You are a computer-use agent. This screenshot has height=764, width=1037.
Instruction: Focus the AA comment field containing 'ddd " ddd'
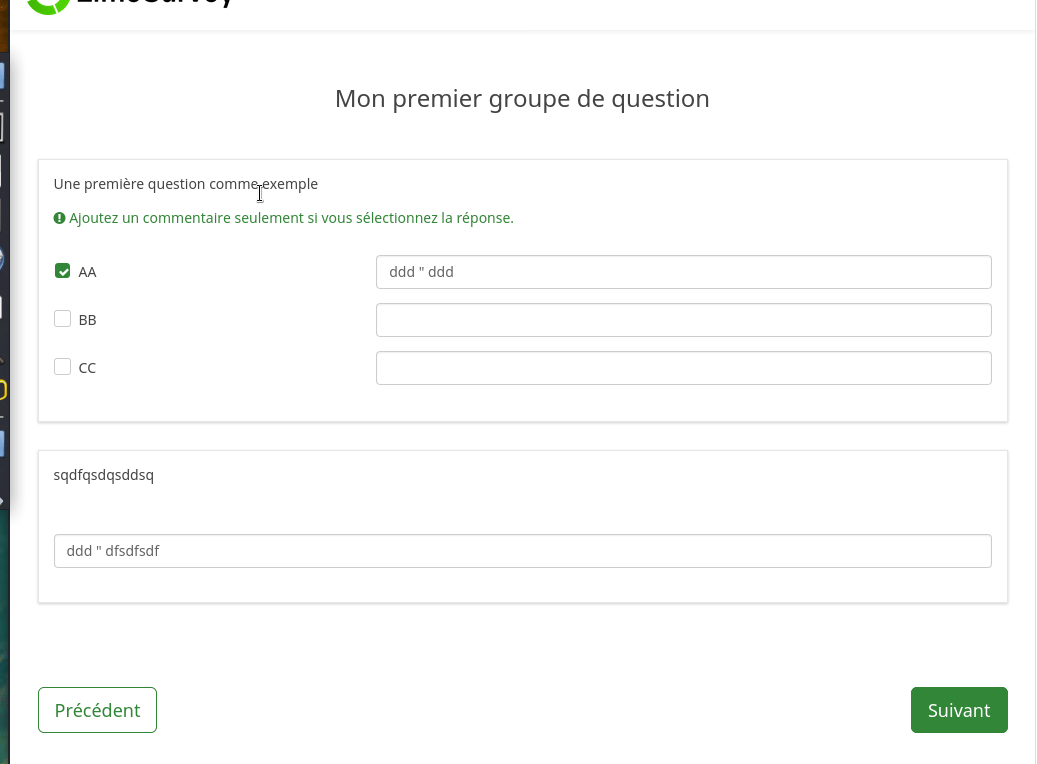[x=683, y=272]
